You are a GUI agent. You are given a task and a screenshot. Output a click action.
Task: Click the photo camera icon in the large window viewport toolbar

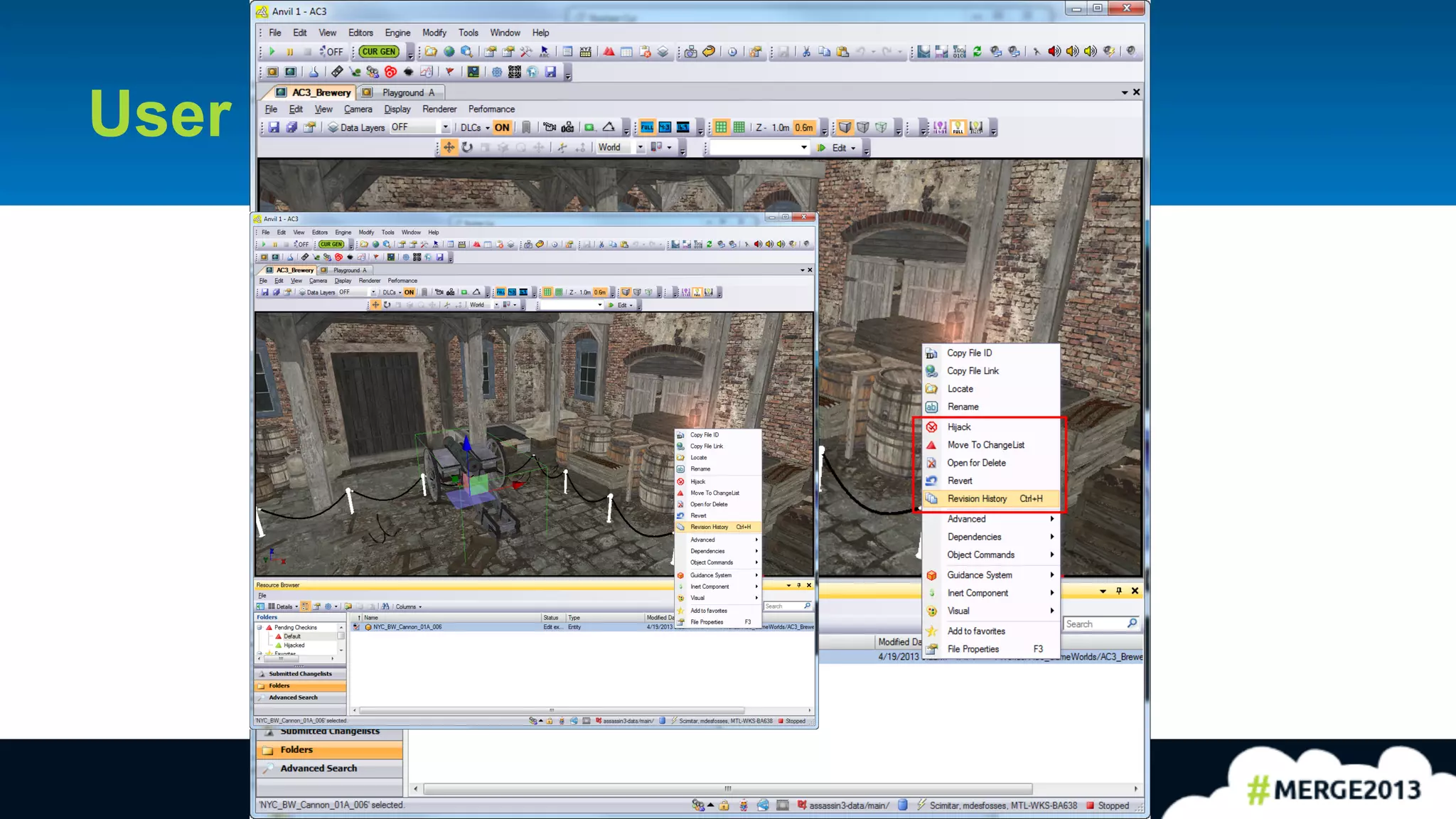pos(567,127)
